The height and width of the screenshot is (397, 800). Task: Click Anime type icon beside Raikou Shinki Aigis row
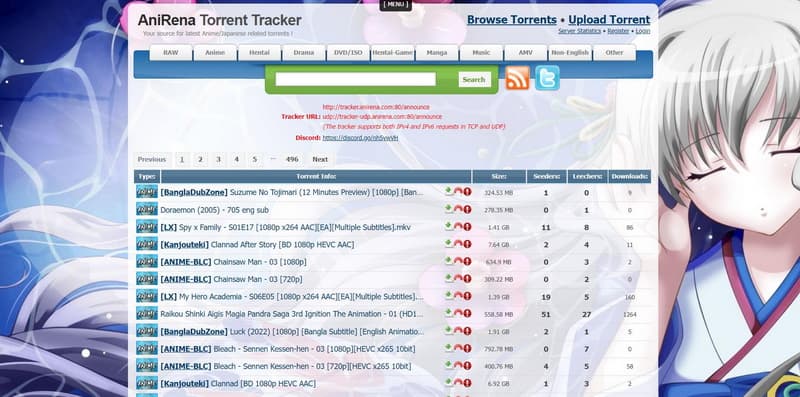(147, 313)
